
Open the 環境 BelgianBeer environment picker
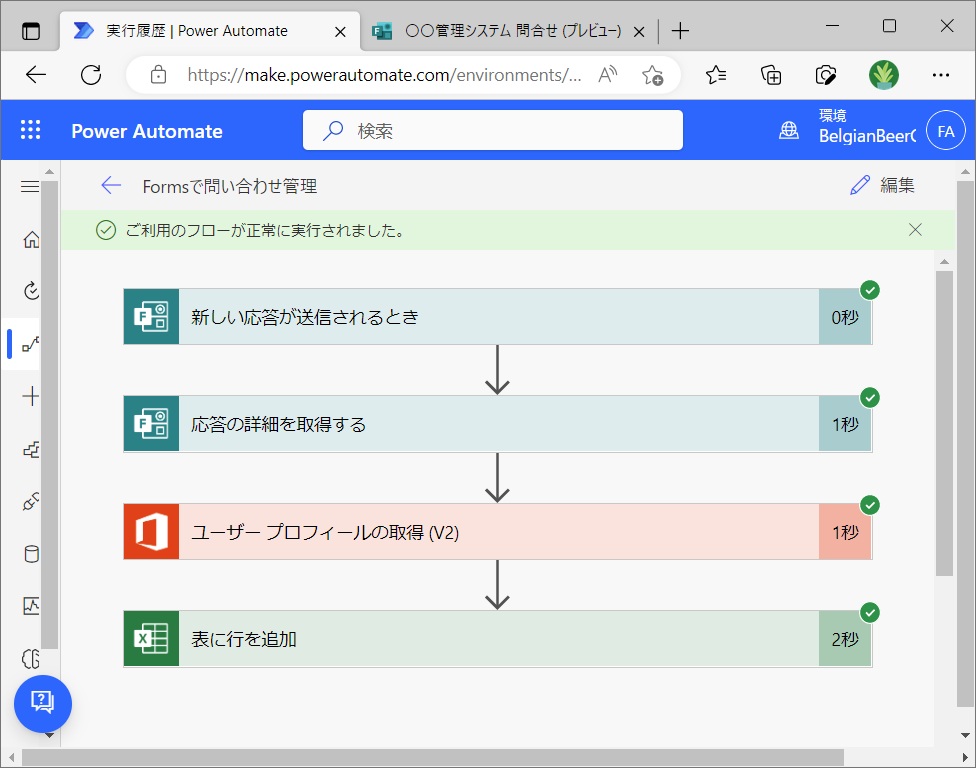click(867, 127)
